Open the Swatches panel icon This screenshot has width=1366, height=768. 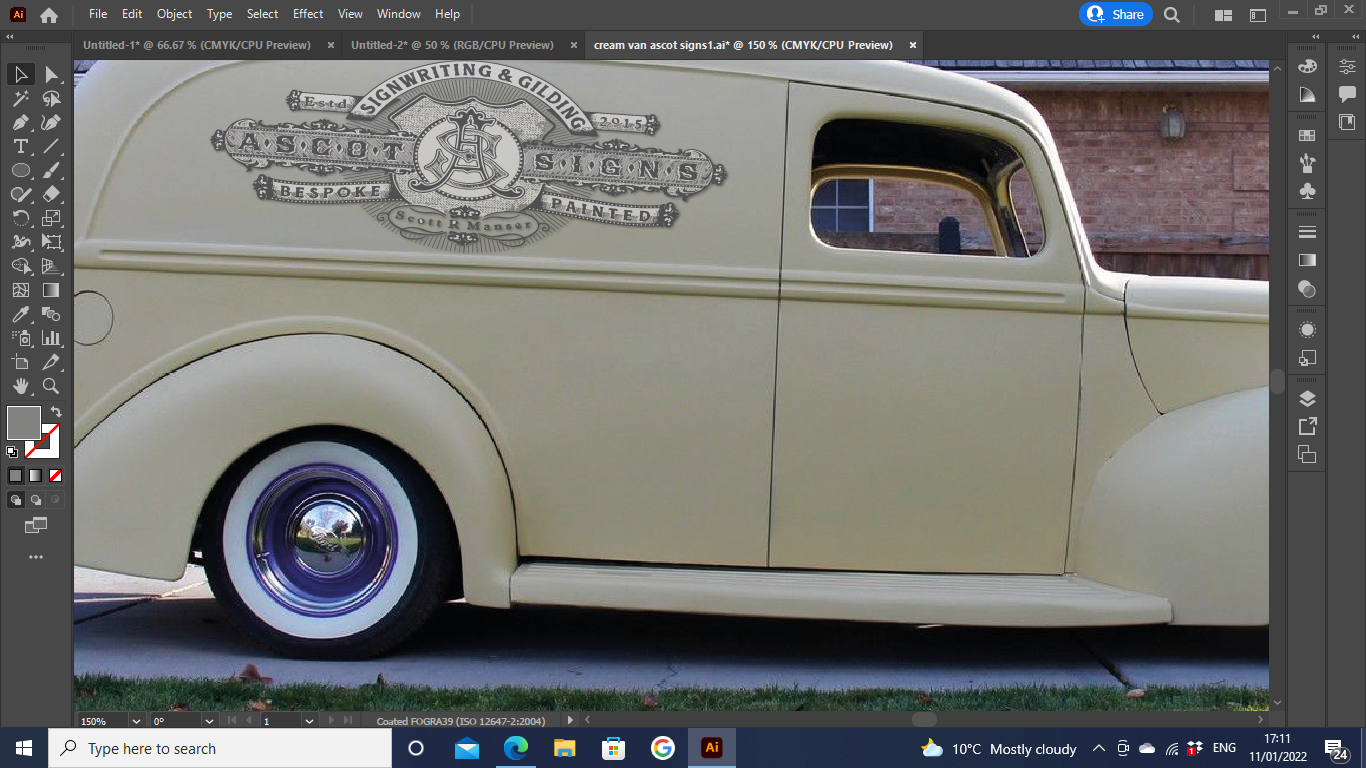(x=1307, y=135)
